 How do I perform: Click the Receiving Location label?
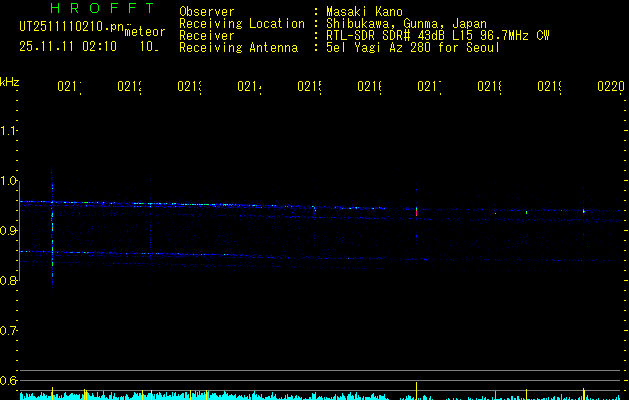pos(241,23)
